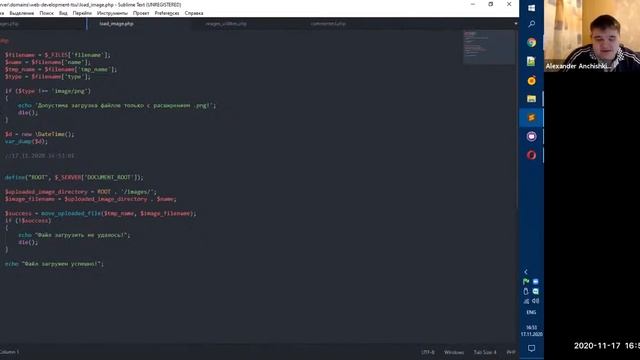The image size is (640, 360).
Task: Click Alexander Anchishkin's webcam video
Action: tap(592, 36)
